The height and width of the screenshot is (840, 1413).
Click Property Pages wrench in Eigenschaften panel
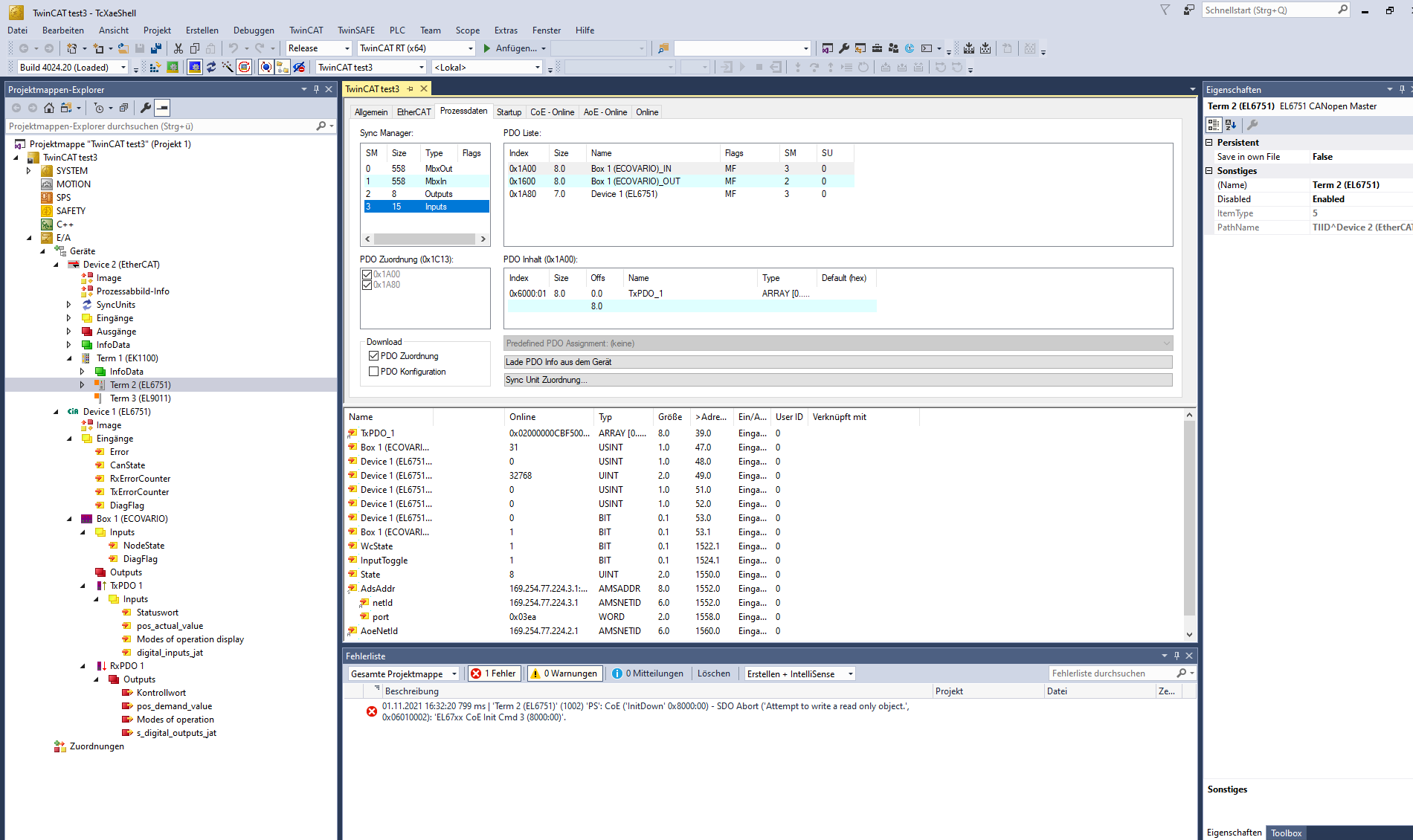pos(1252,125)
